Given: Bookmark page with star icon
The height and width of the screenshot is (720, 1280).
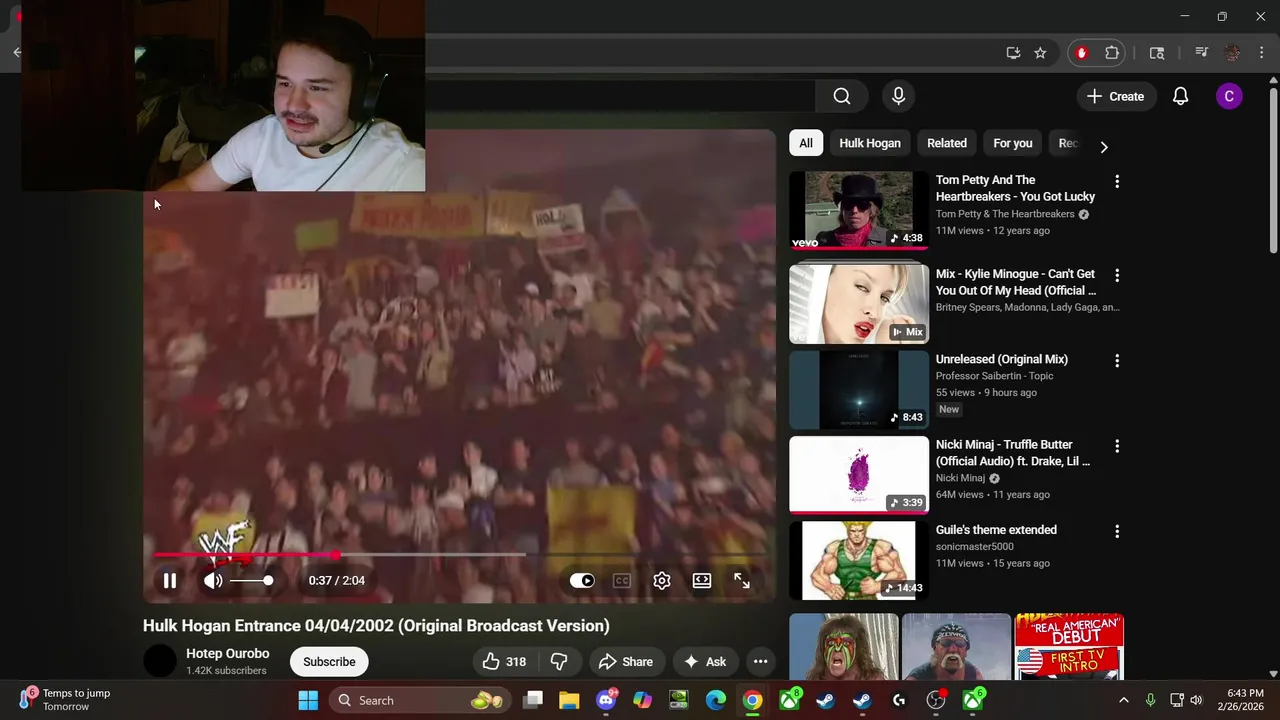Looking at the screenshot, I should [x=1040, y=53].
